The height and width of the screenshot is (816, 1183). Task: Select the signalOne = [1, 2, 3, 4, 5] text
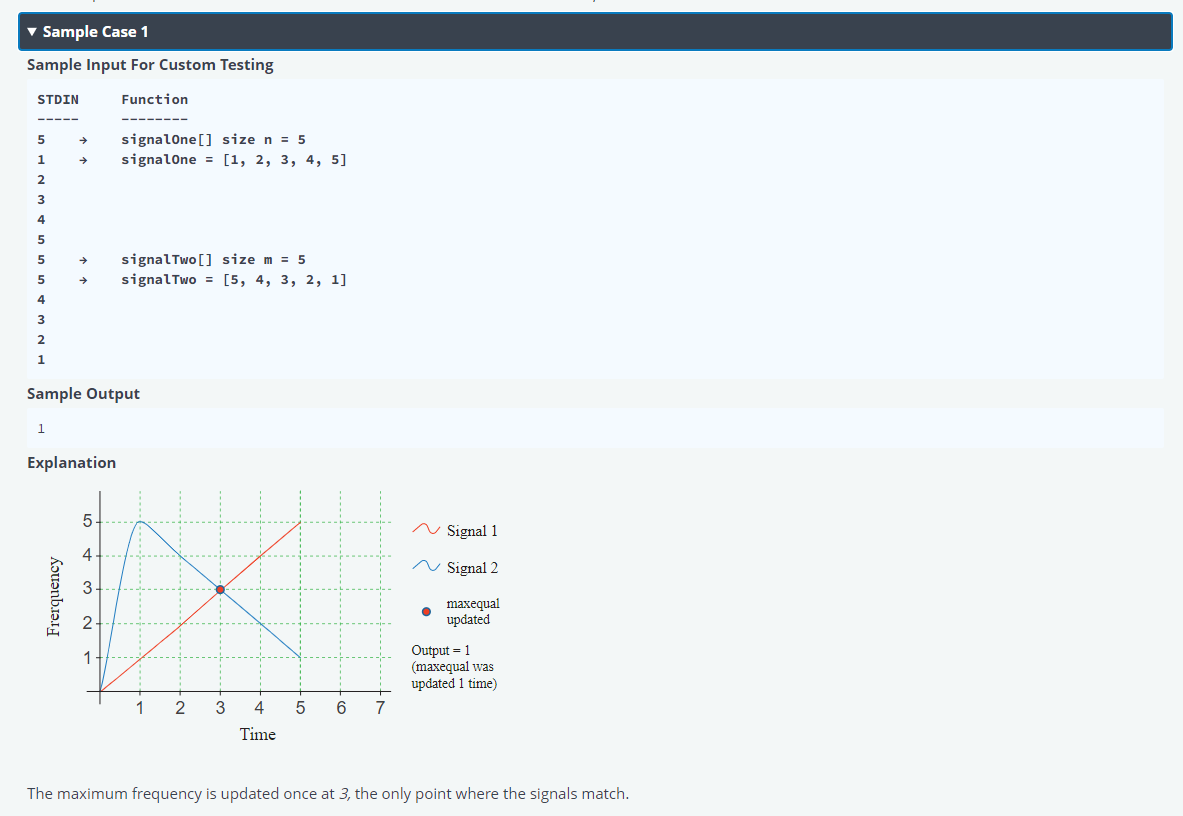pos(234,159)
